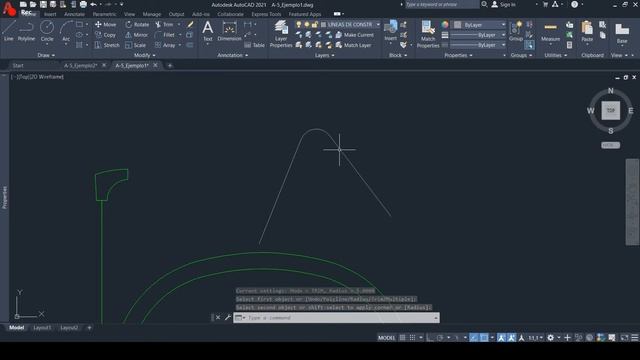The width and height of the screenshot is (640, 360).
Task: Click Match Properties tool
Action: (x=428, y=34)
